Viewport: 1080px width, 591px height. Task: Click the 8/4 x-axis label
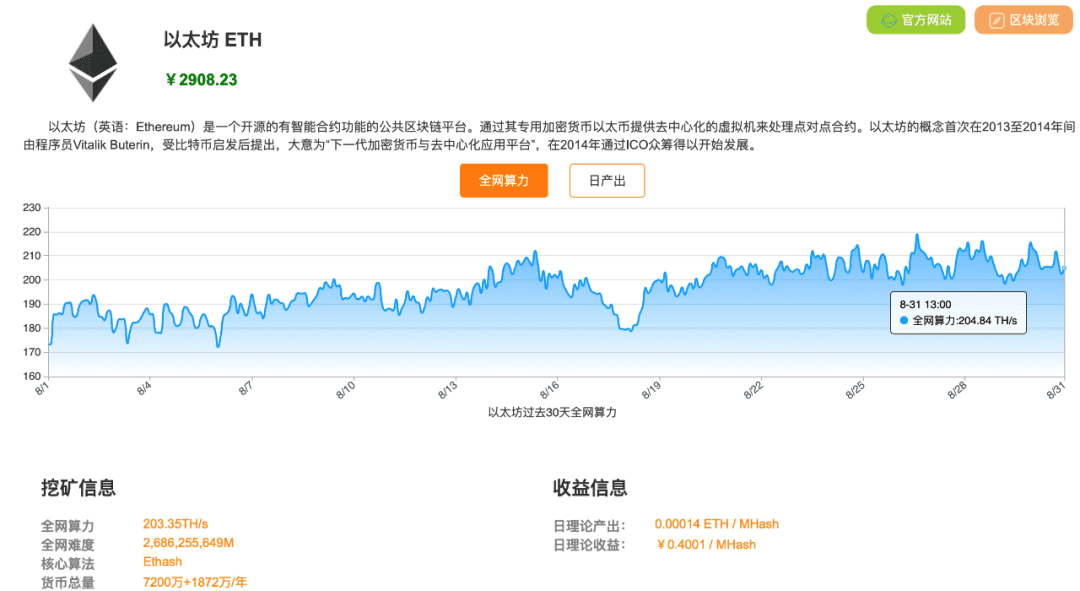143,389
